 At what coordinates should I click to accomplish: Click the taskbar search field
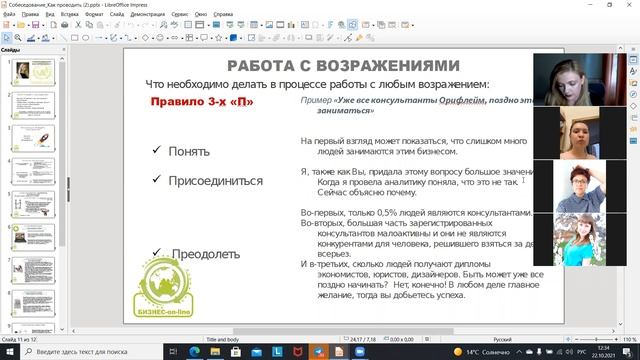tap(91, 351)
